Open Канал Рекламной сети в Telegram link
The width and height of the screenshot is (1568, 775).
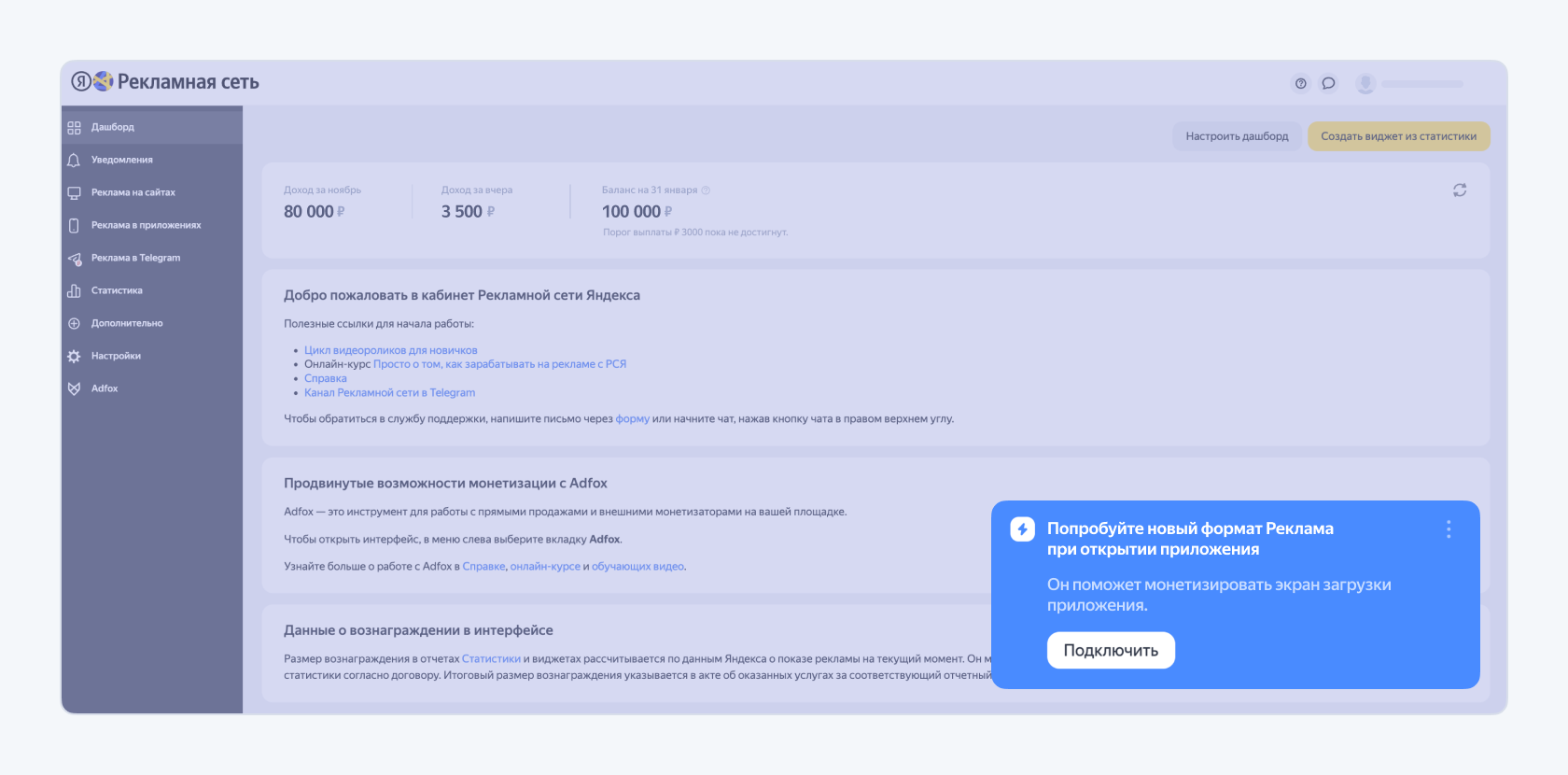(x=389, y=392)
